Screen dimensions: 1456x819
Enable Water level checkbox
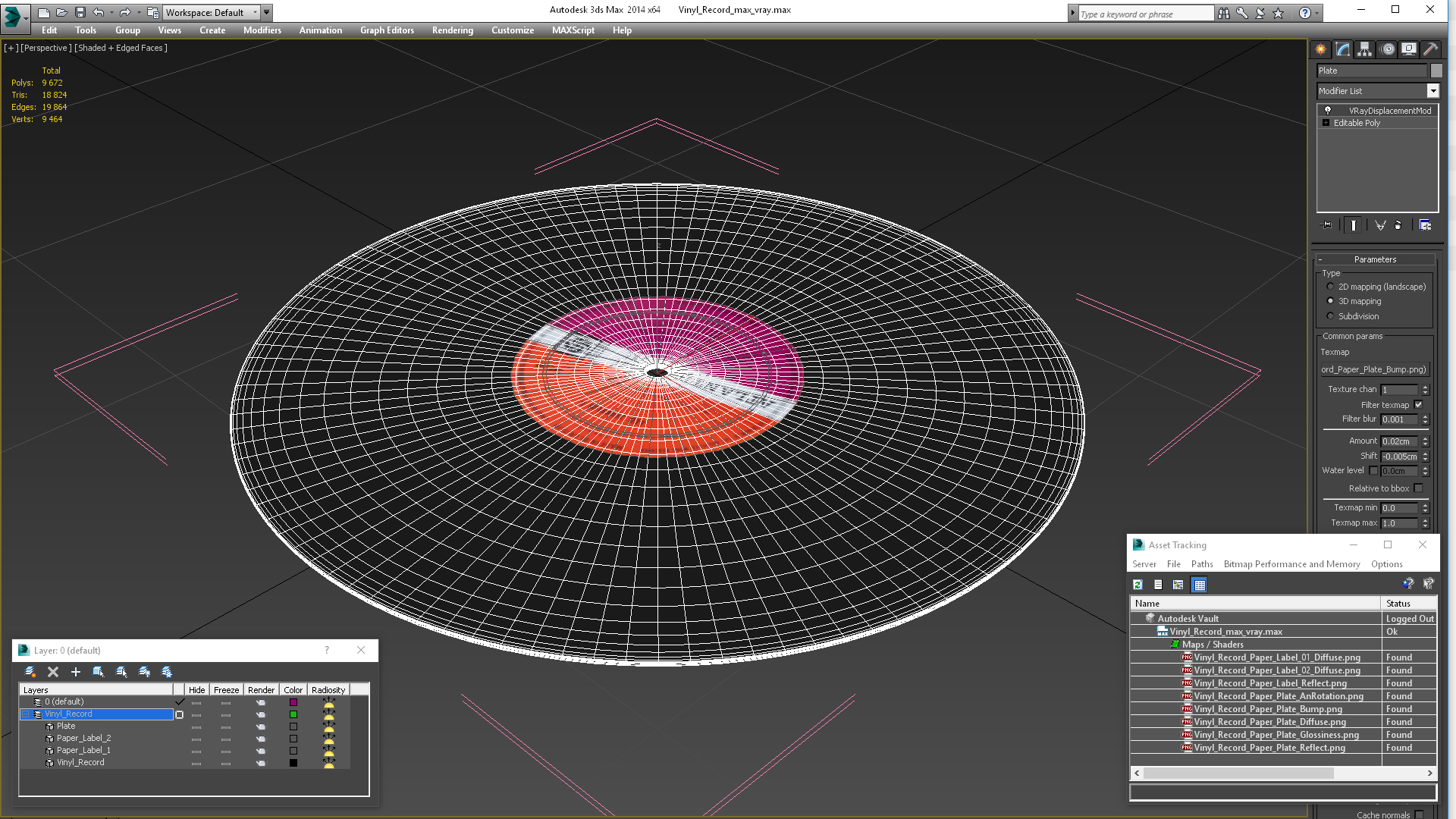[x=1373, y=471]
